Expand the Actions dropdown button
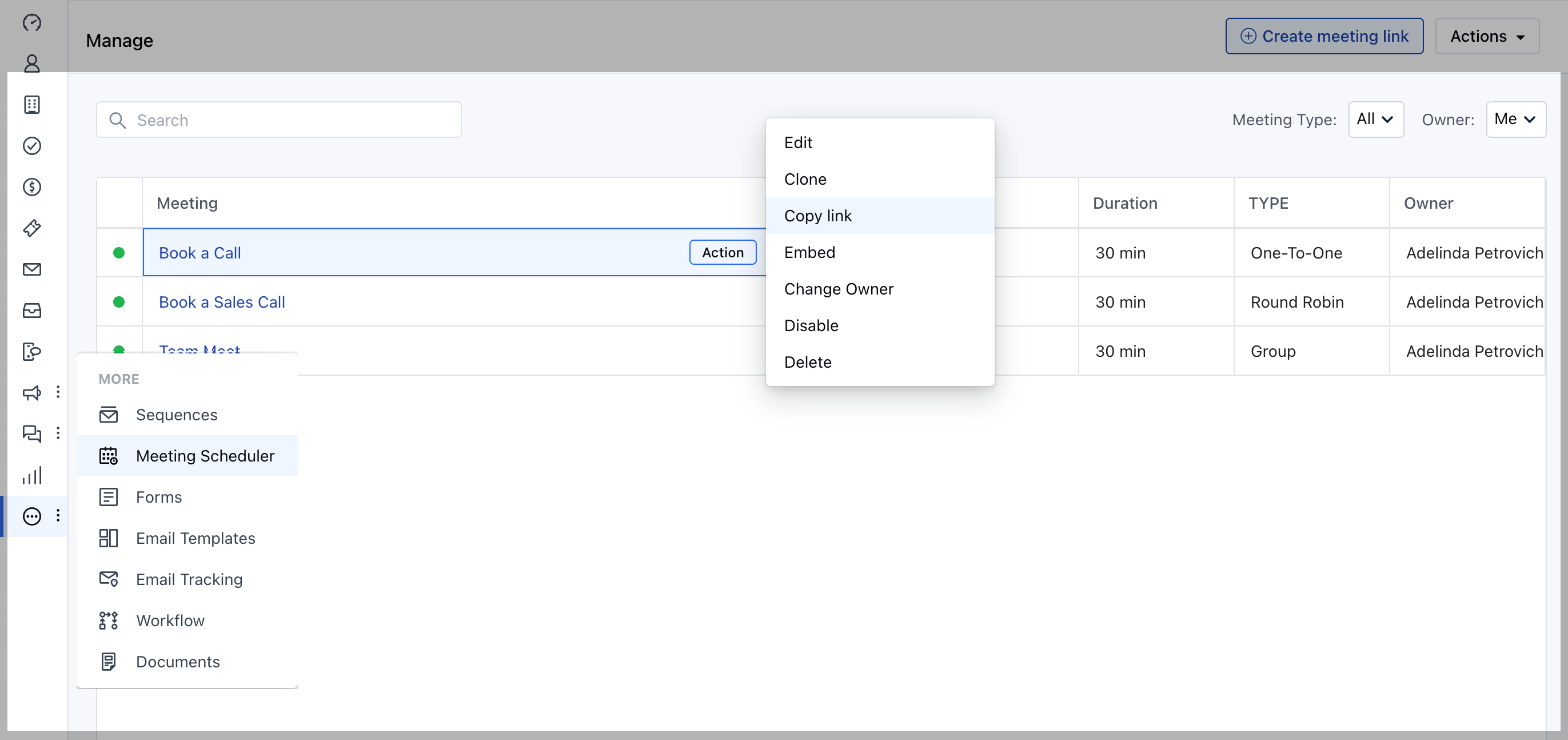1568x740 pixels. [1486, 37]
